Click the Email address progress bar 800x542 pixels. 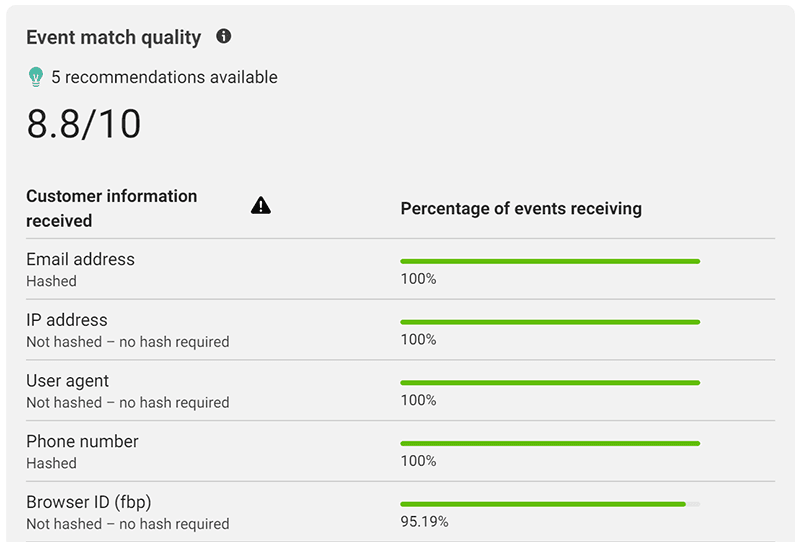click(x=550, y=261)
